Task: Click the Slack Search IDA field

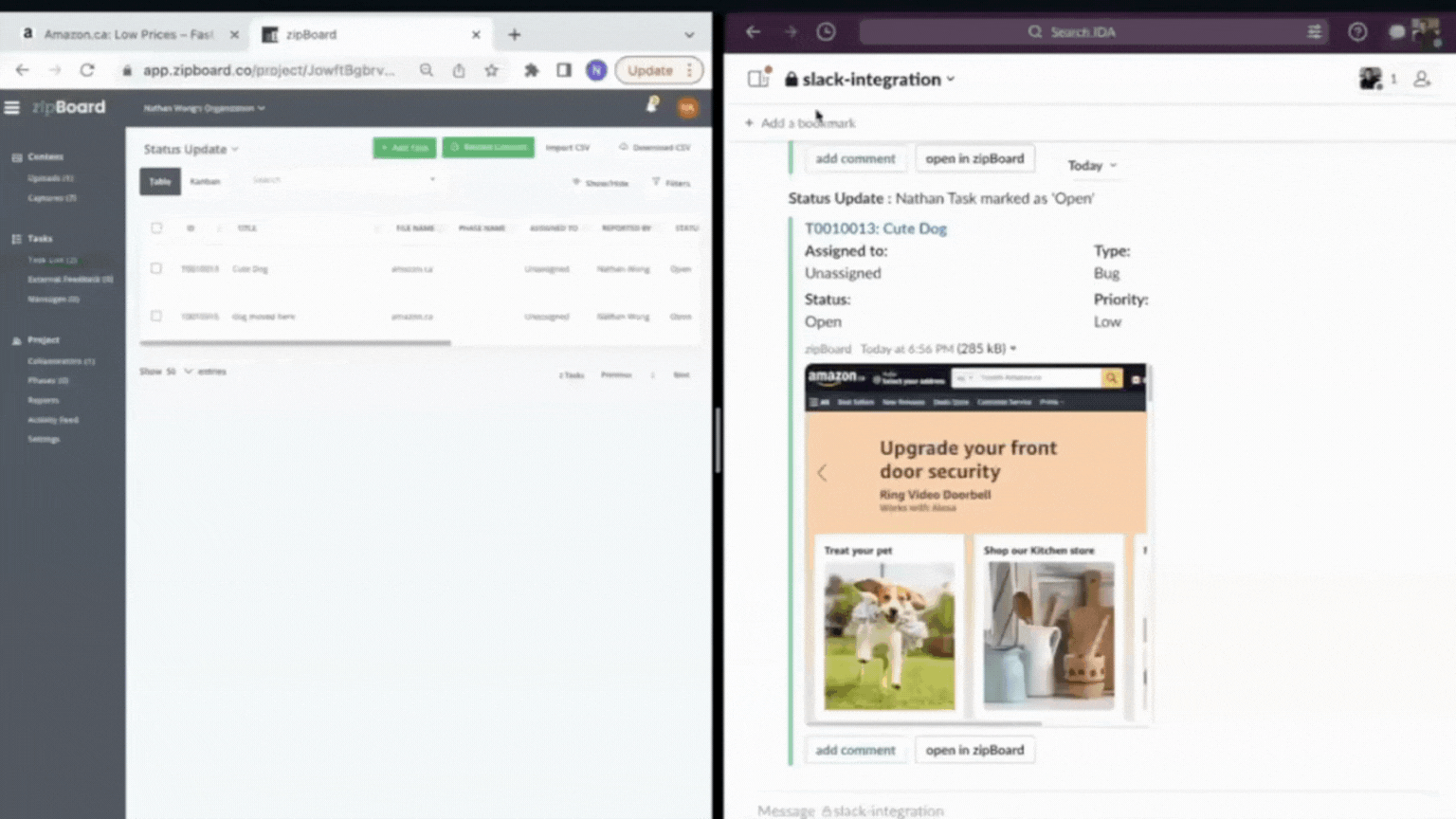Action: click(1094, 31)
